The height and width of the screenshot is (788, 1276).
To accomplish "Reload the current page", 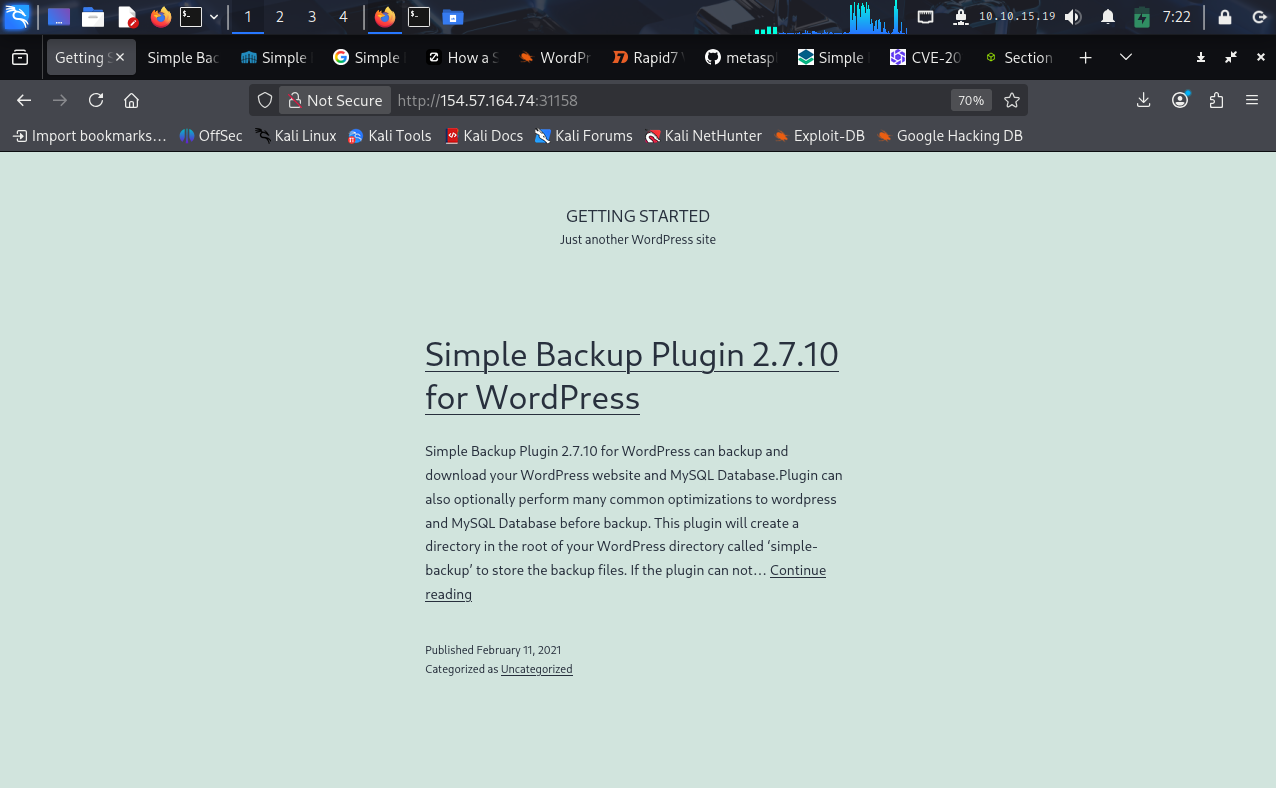I will click(x=96, y=100).
